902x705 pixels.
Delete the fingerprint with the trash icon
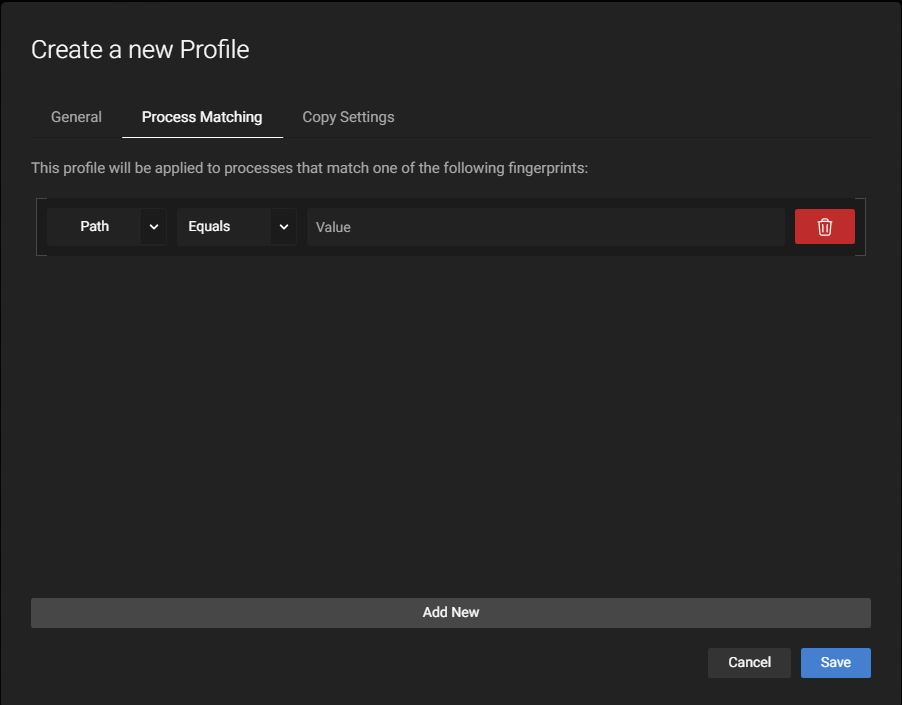[824, 227]
